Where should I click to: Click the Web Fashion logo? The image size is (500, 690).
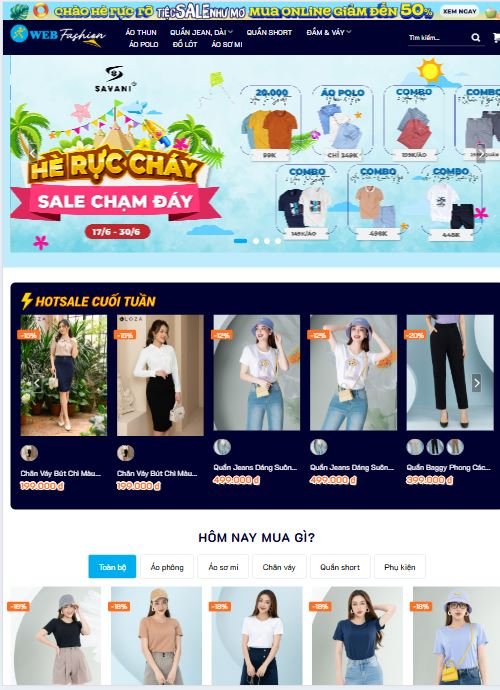coord(58,35)
